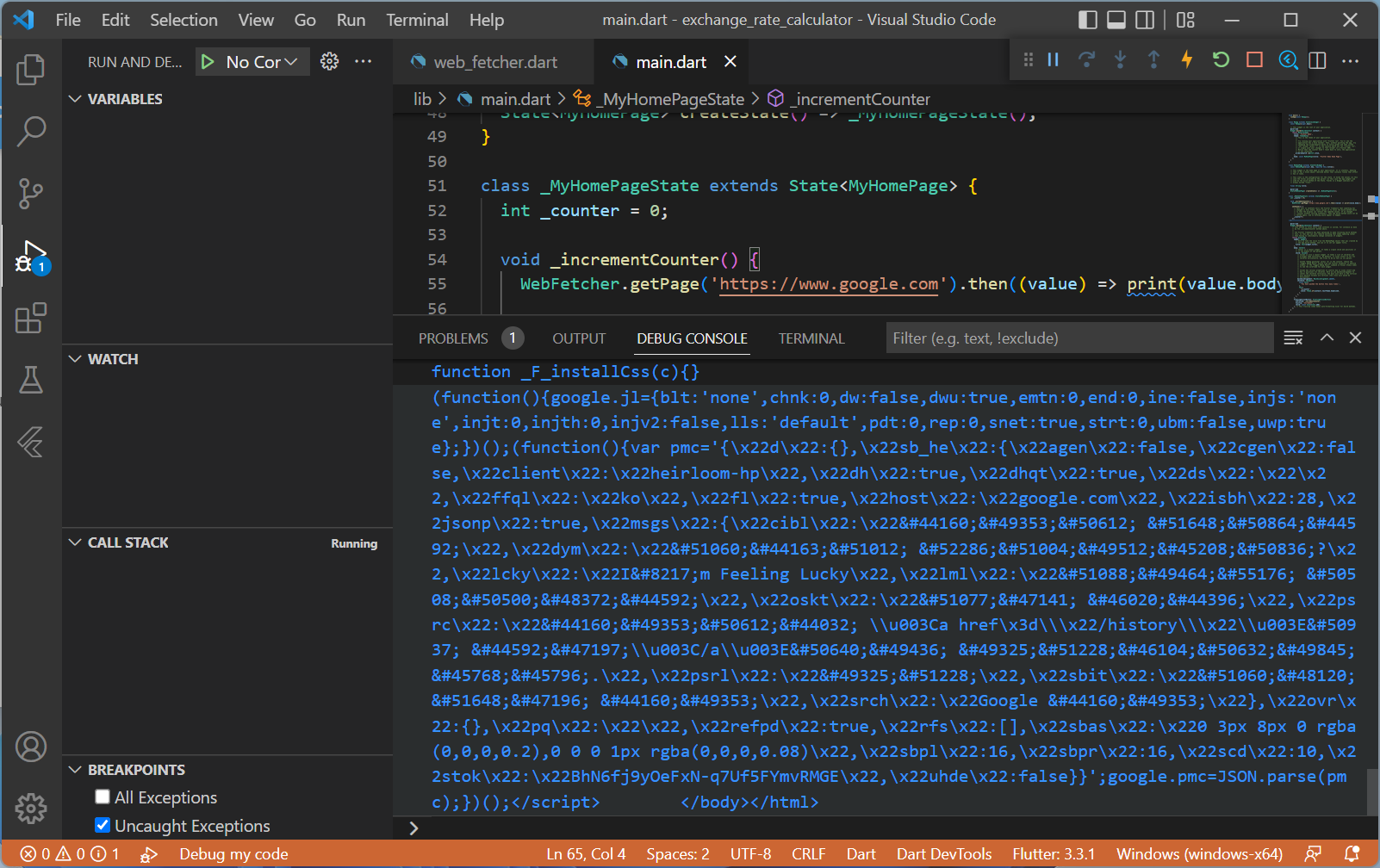
Task: Trigger Flutter hot reload lightning icon
Action: (1187, 59)
